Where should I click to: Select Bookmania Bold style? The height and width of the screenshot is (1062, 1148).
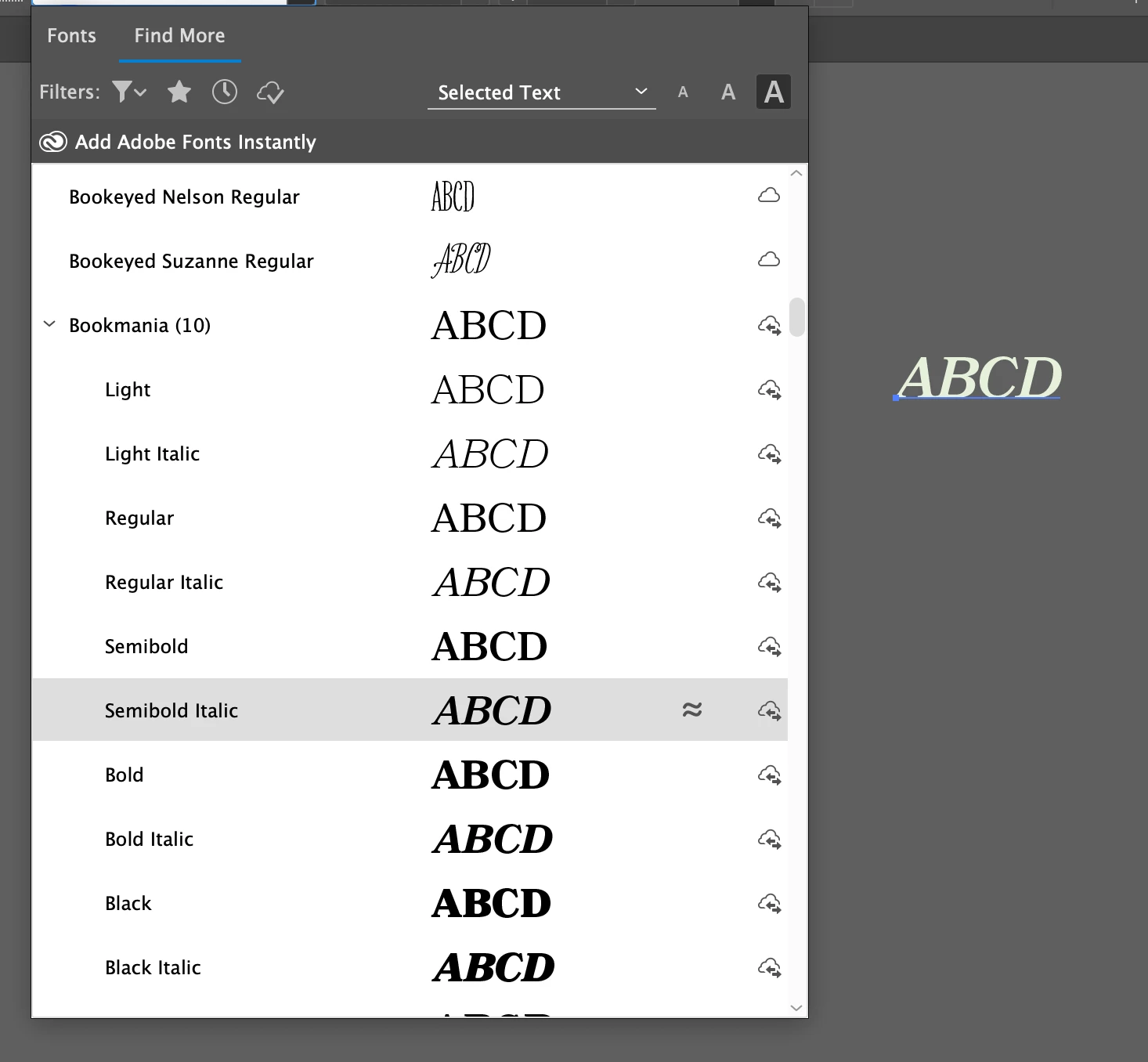coord(410,775)
